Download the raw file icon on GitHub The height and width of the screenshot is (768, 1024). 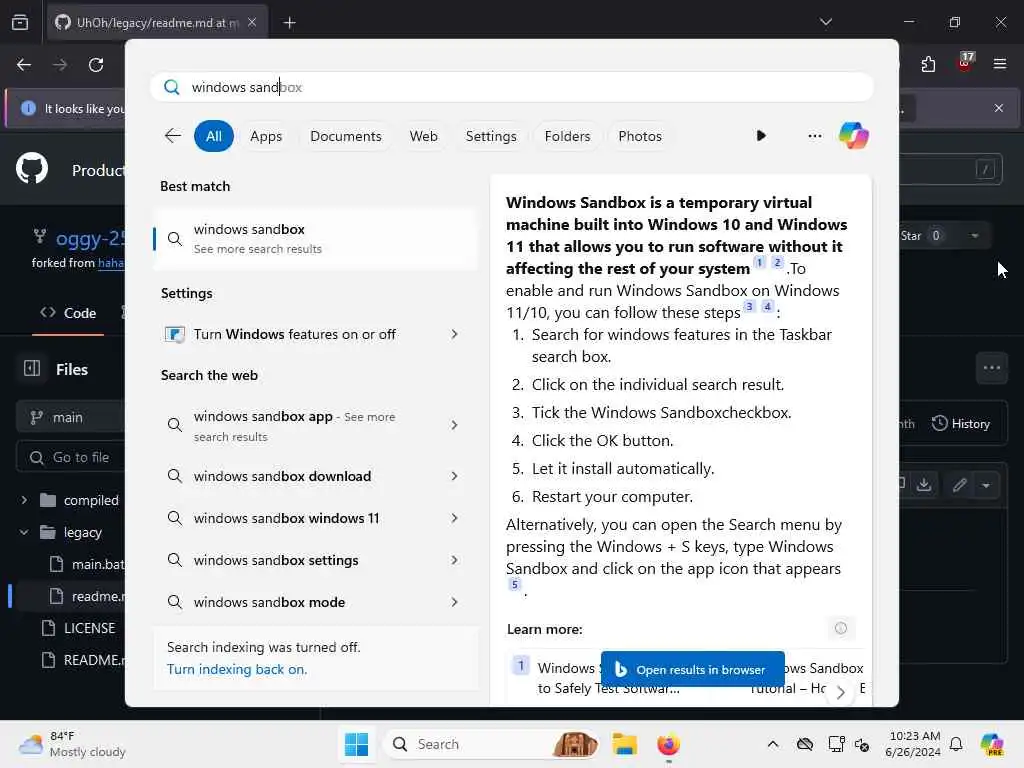[x=923, y=484]
